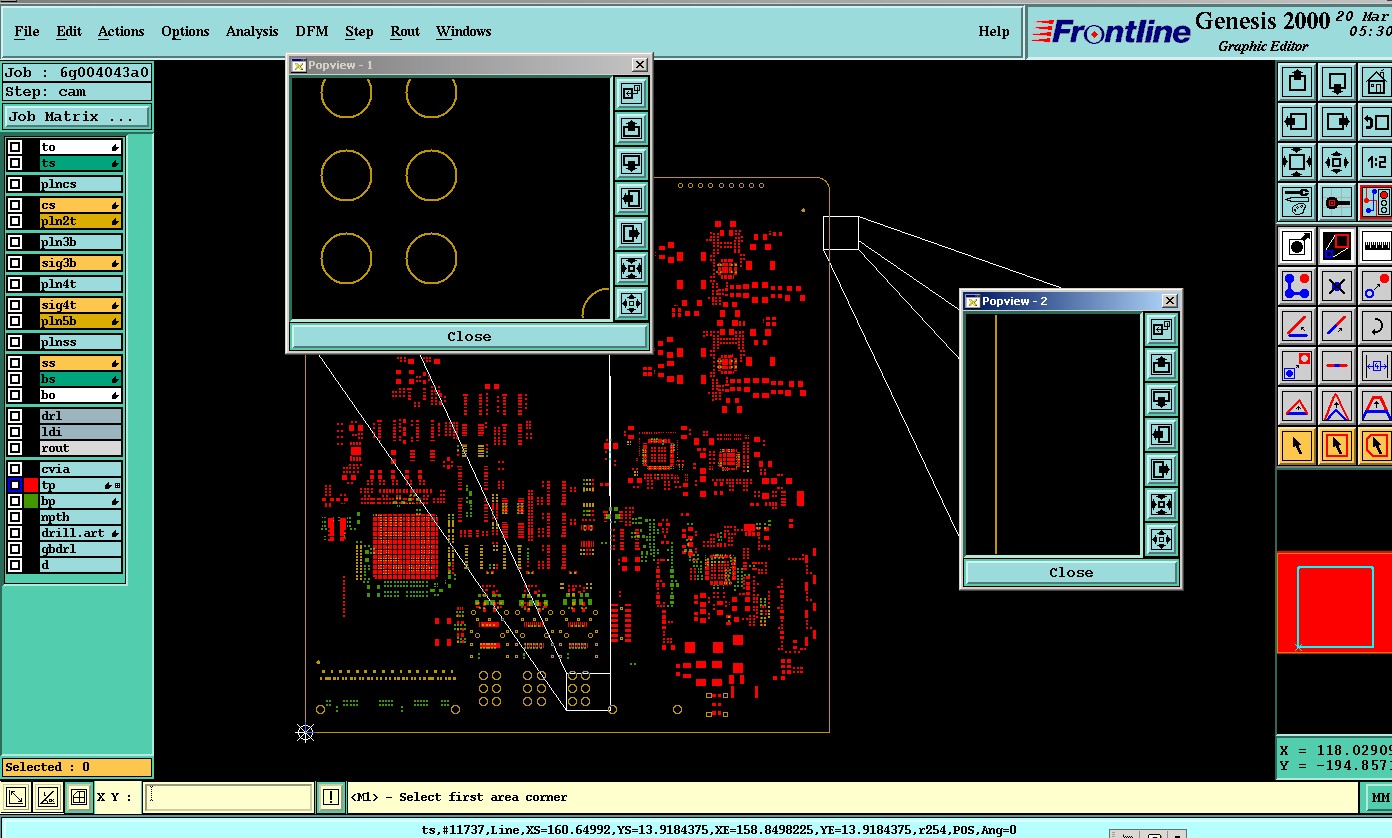Click the red color swatch beside tp layer

[x=31, y=485]
